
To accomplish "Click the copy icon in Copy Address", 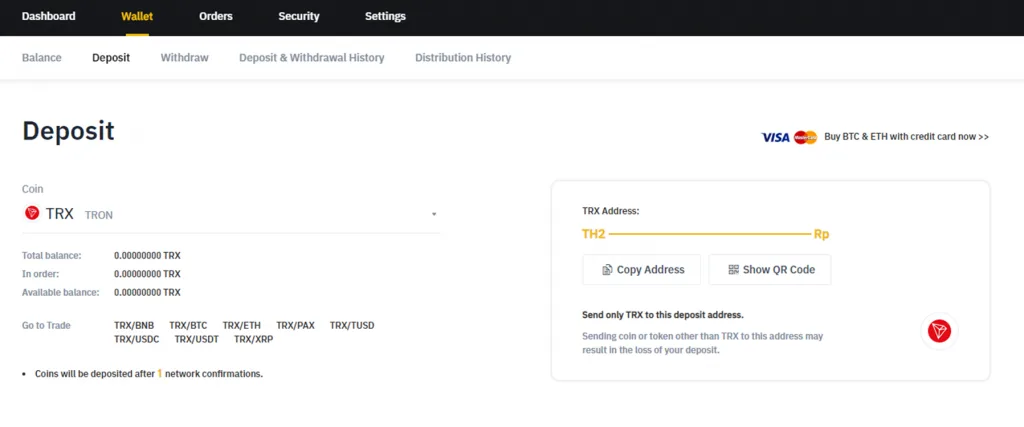I will point(607,270).
